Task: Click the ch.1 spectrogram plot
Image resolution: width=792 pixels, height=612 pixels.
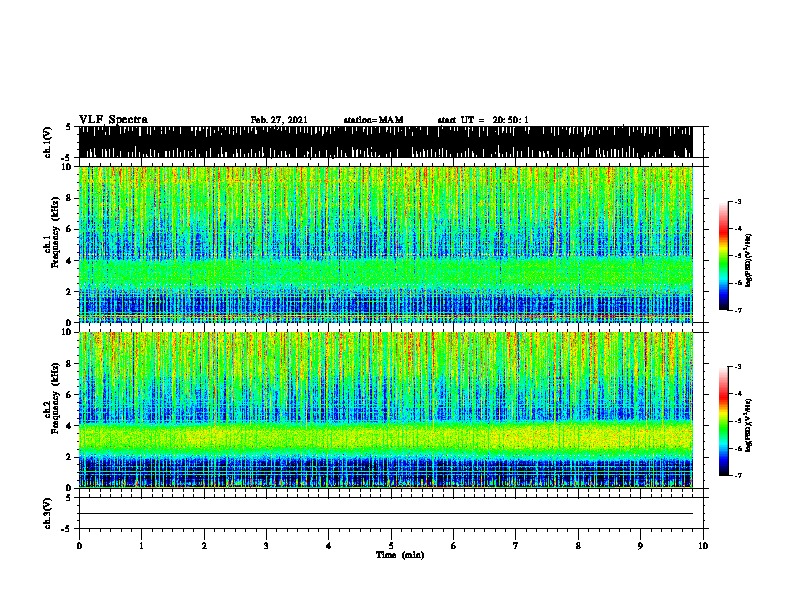Action: click(386, 244)
